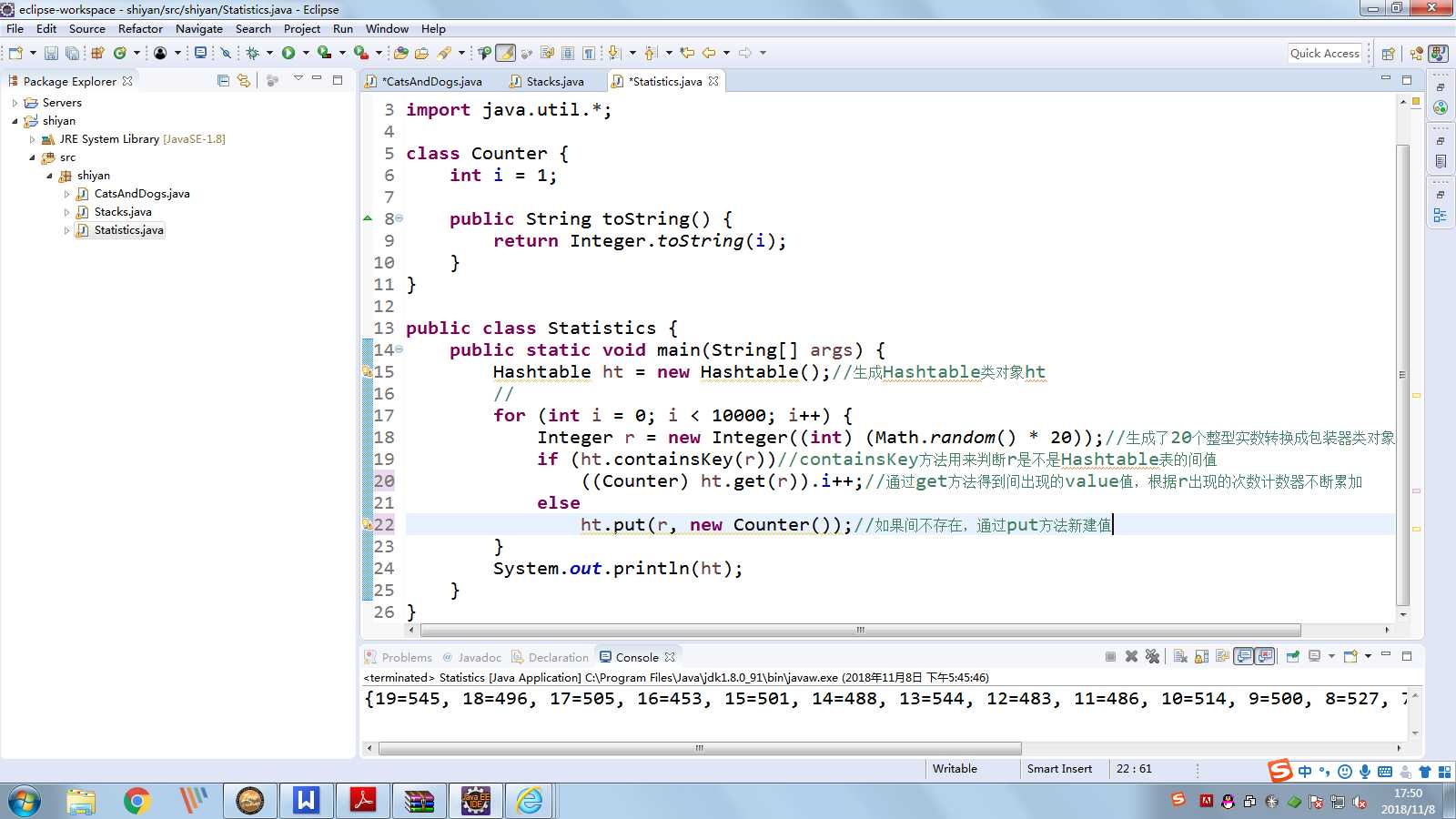Toggle Show Console When Standard Out Changes
This screenshot has height=819, width=1456.
[1243, 656]
